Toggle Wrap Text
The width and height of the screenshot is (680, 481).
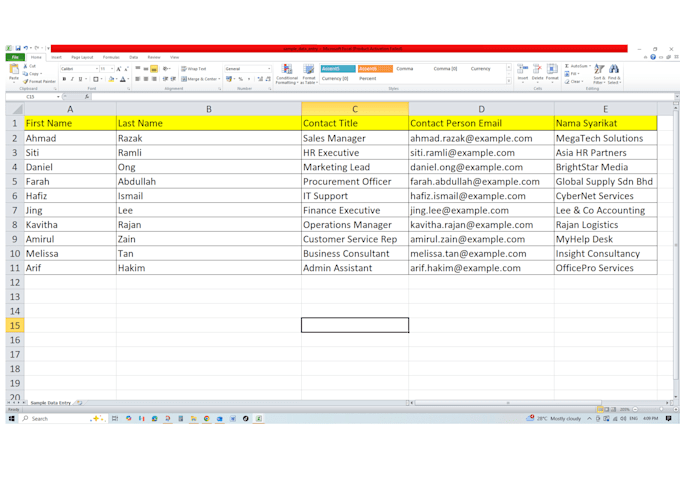pos(193,69)
